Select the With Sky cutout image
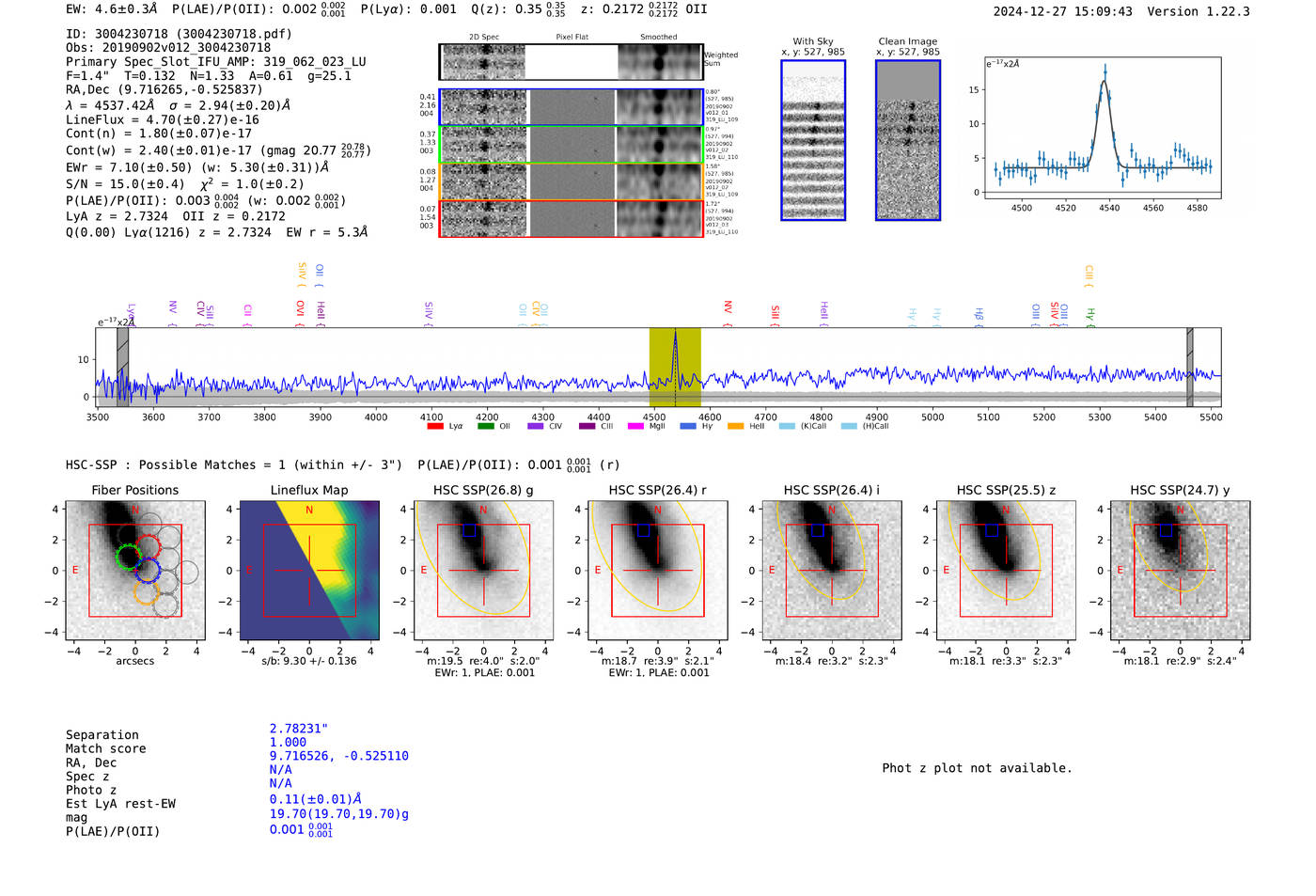Image resolution: width=1316 pixels, height=896 pixels. (x=813, y=140)
